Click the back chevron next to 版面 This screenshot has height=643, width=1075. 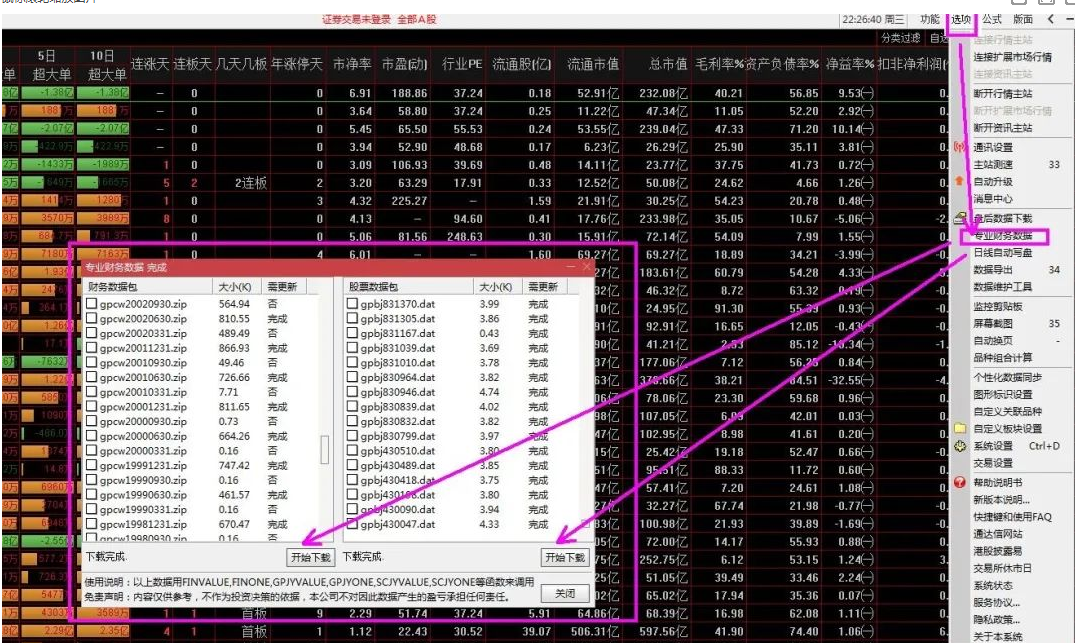tap(1050, 19)
